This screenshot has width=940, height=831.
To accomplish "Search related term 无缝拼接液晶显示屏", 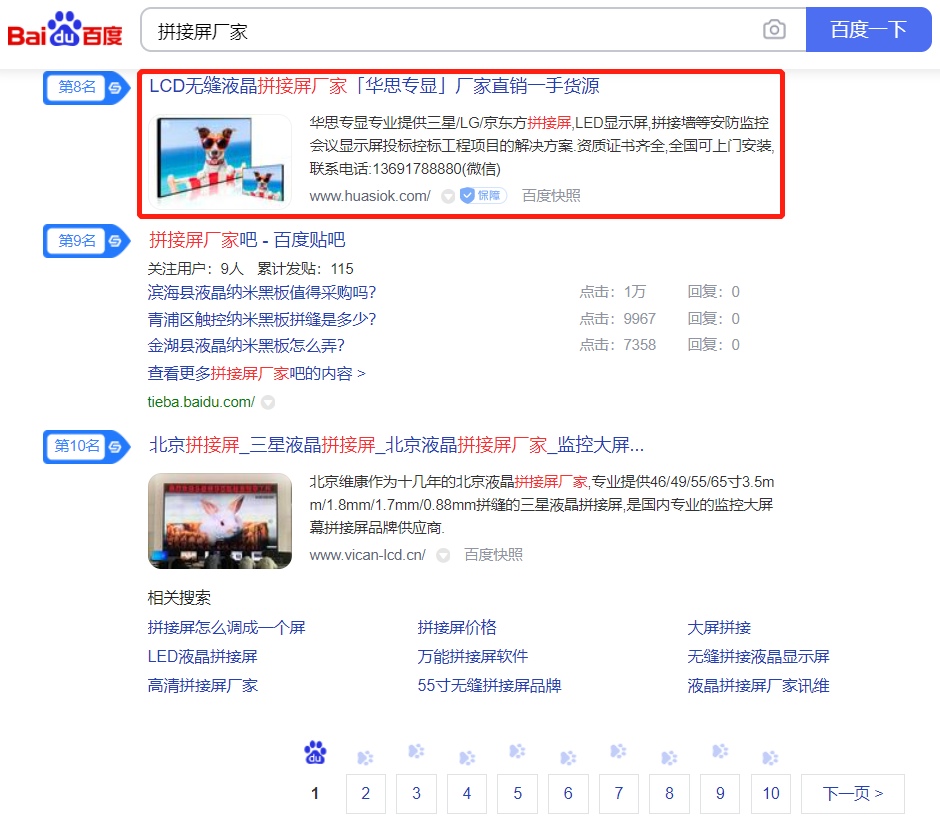I will coord(758,657).
